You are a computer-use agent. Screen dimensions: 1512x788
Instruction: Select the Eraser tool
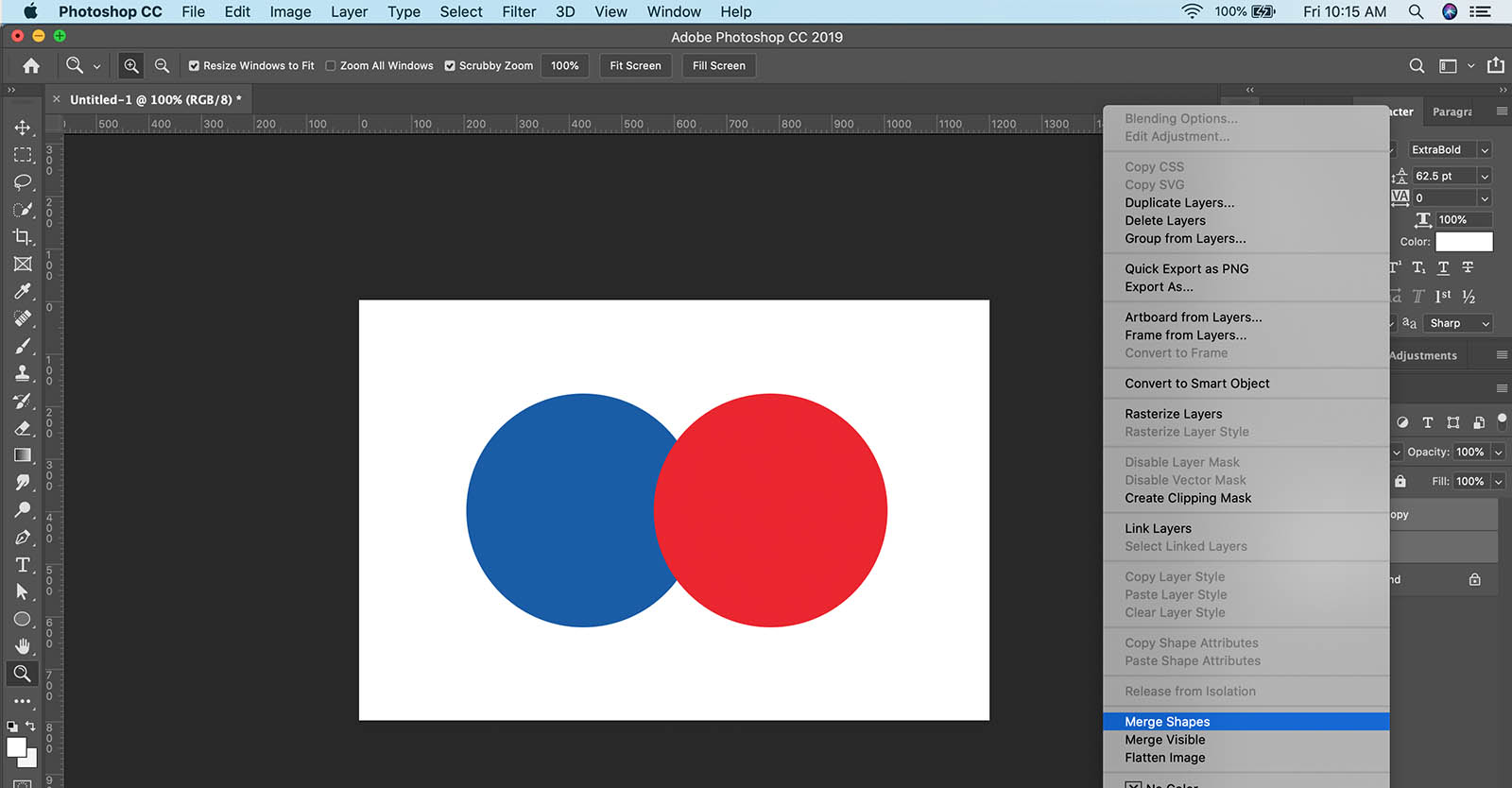click(23, 428)
